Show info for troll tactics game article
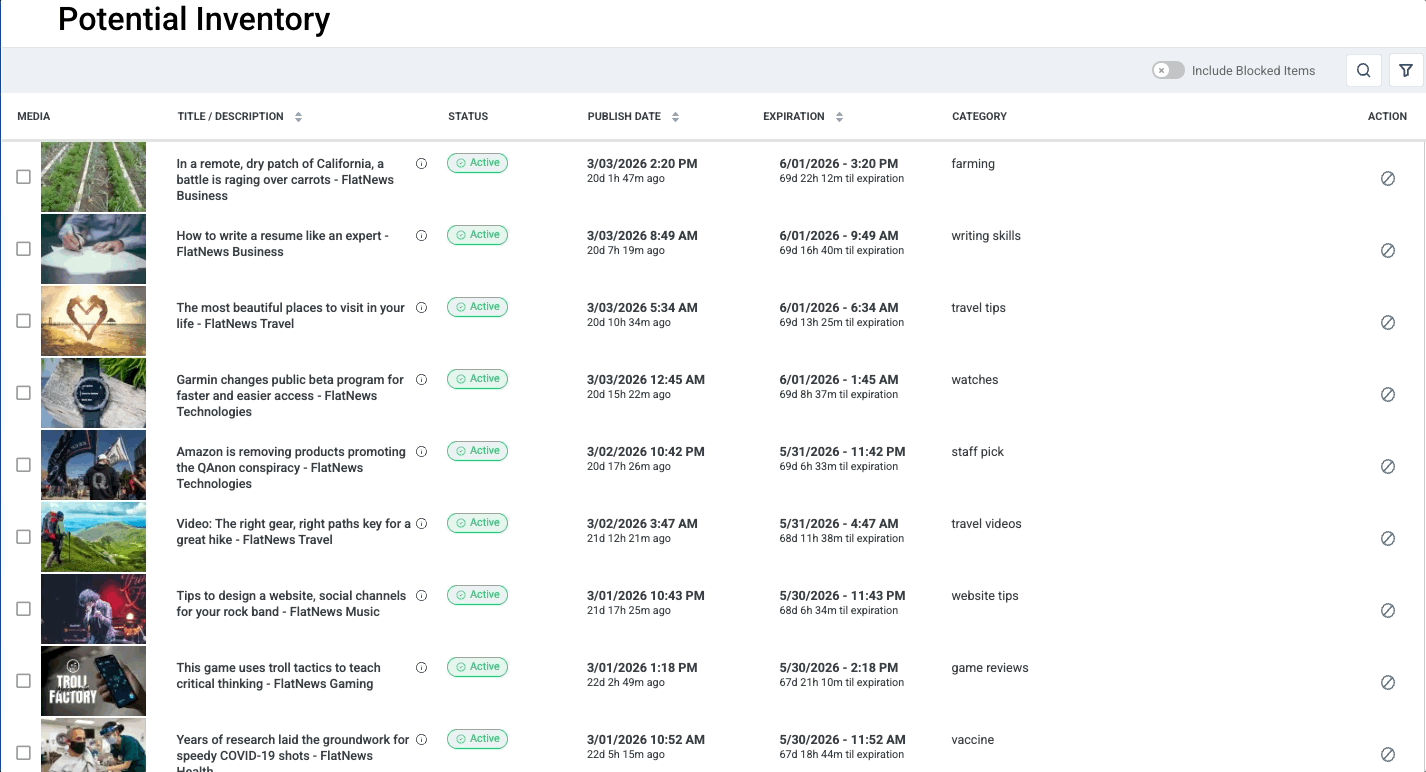The width and height of the screenshot is (1426, 772). tap(421, 668)
